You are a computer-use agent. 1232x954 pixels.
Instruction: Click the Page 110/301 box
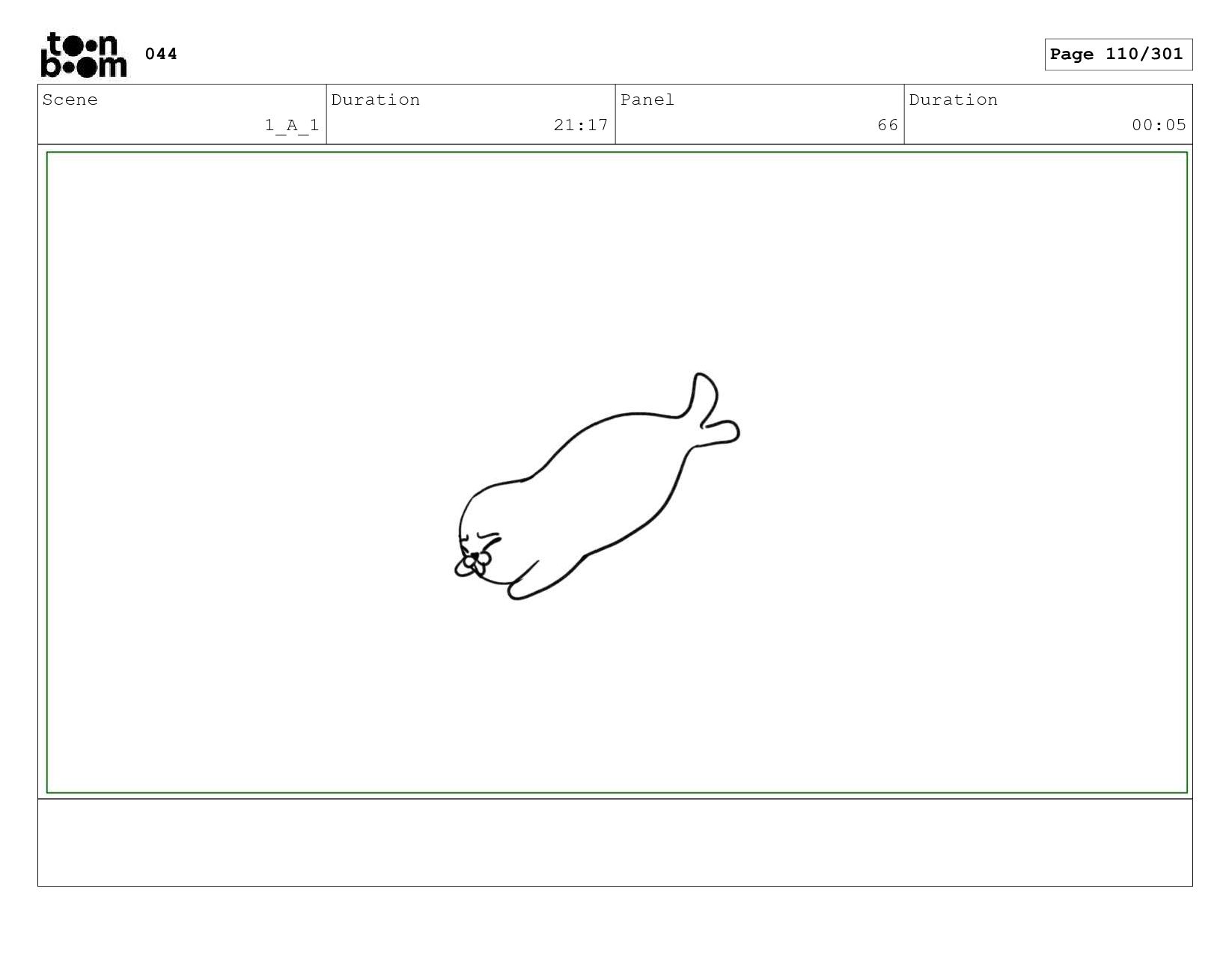pos(1118,55)
